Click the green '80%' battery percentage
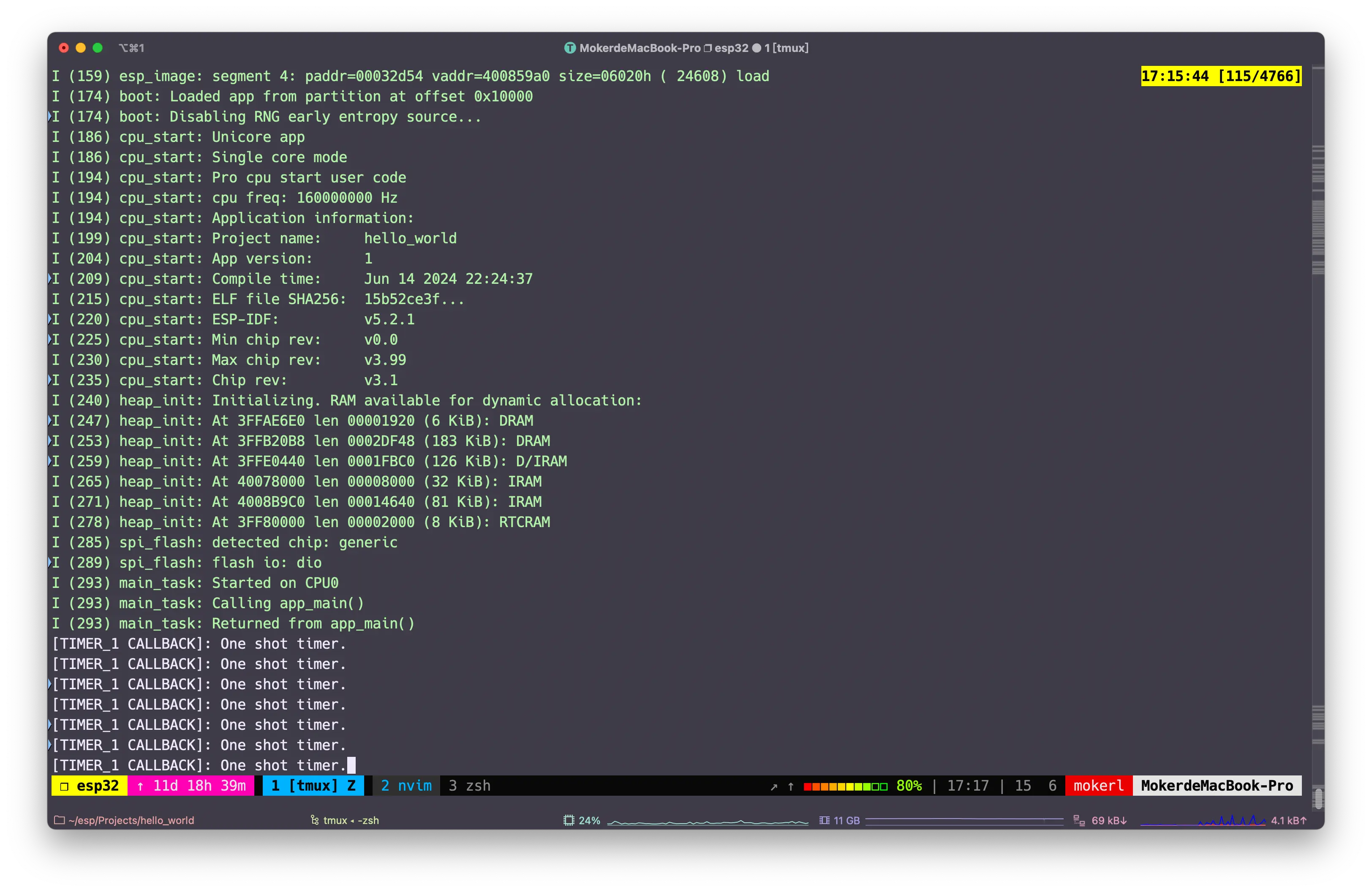The width and height of the screenshot is (1372, 892). pos(909,786)
